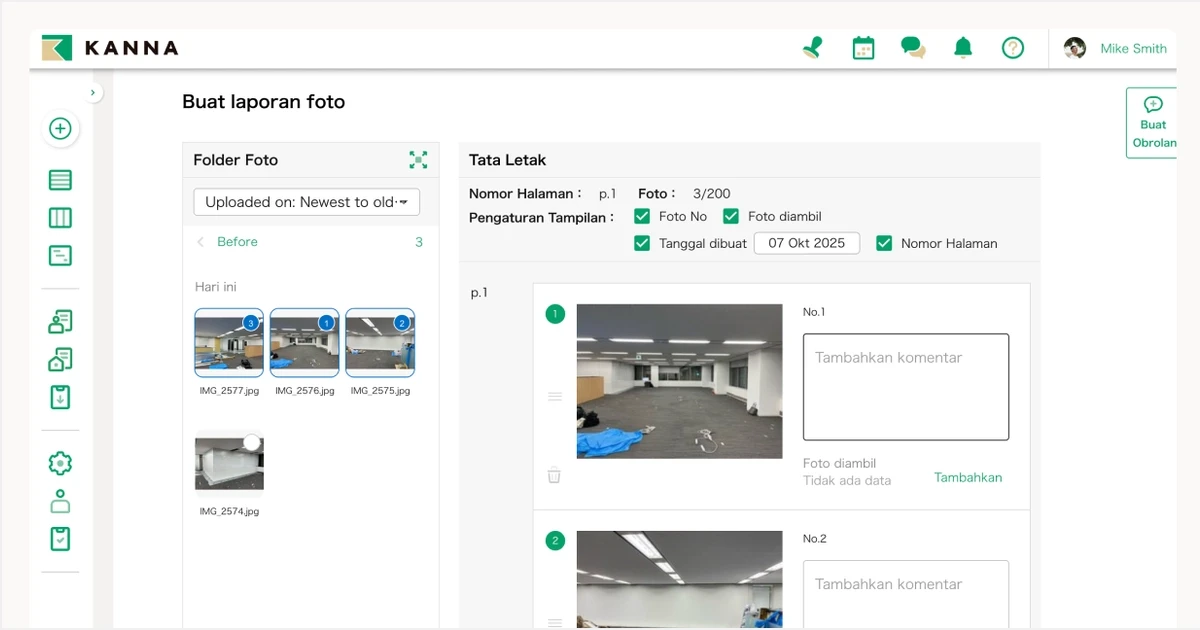This screenshot has width=1200, height=630.
Task: Deselect the badge 1 on IMG_2576.jpg
Action: 326,322
